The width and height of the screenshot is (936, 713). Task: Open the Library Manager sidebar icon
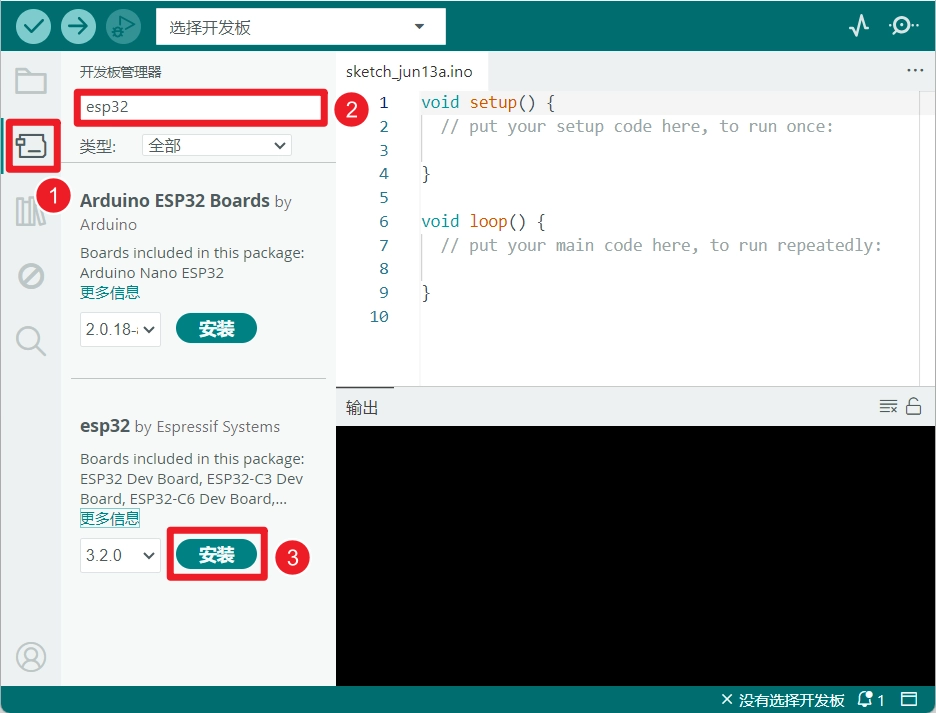(31, 211)
